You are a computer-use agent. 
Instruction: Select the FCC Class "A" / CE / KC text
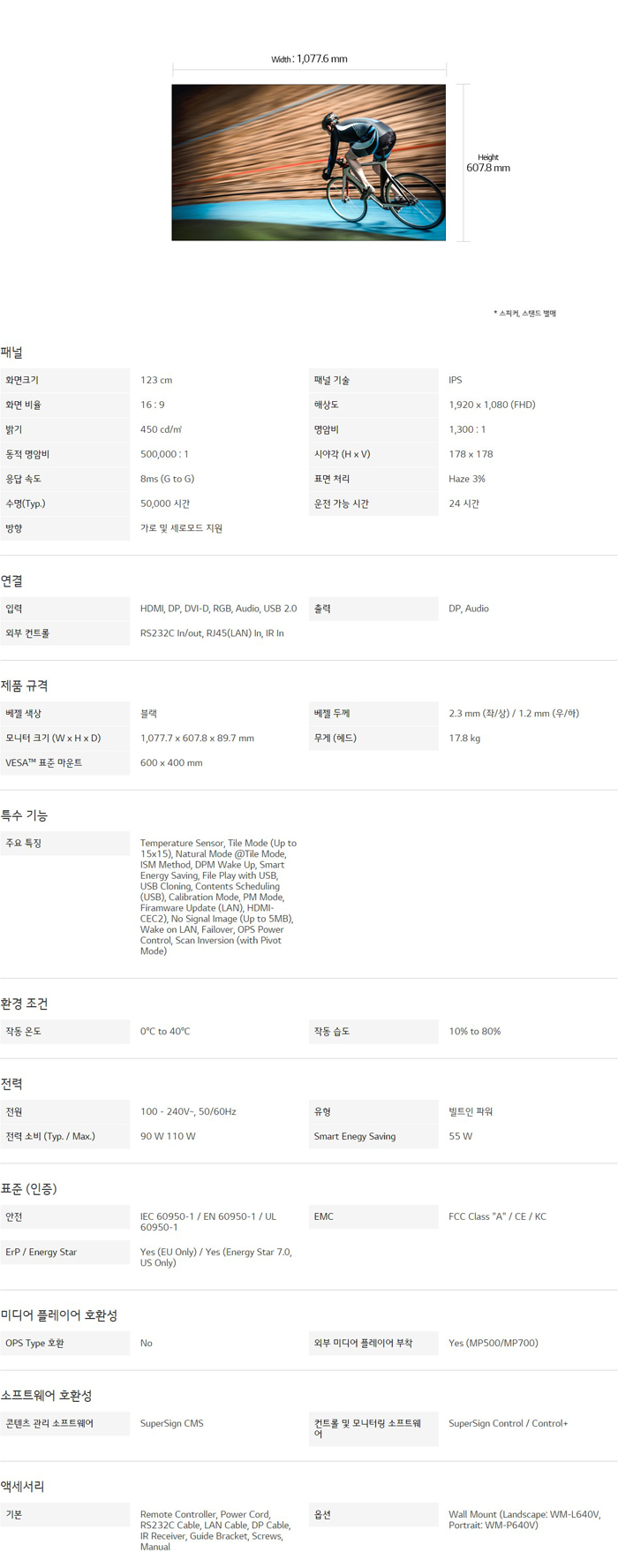point(497,1216)
